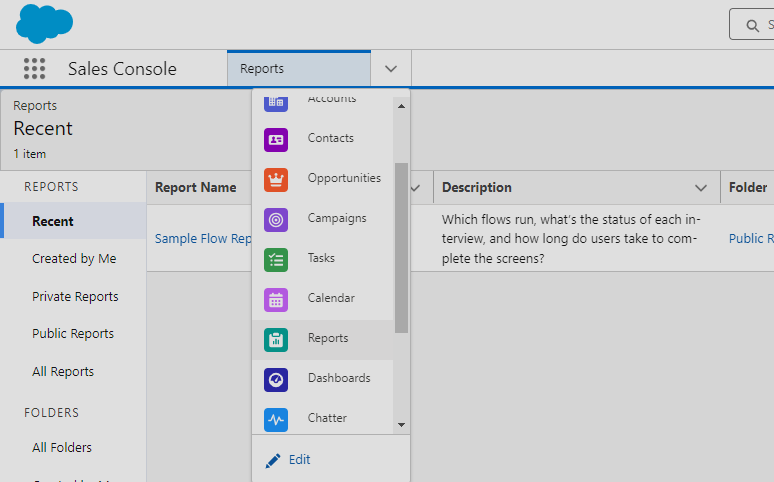Viewport: 774px width, 482px height.
Task: Click scroll down arrow in dropdown
Action: (401, 425)
